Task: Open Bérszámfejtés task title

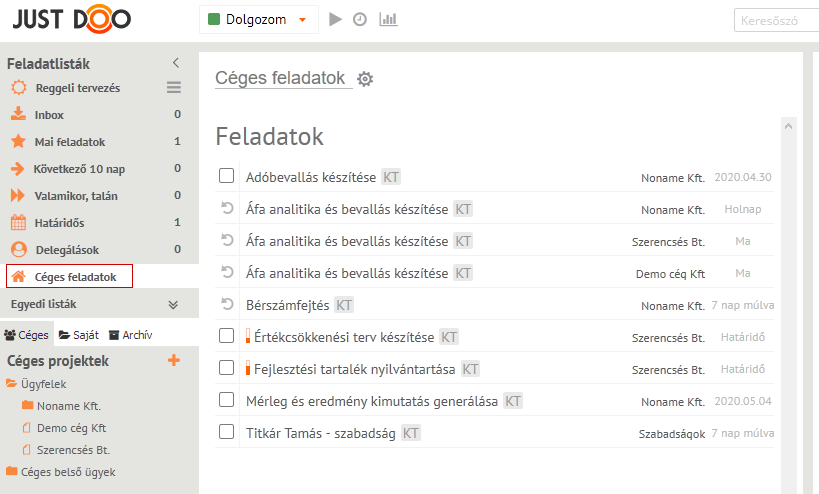Action: (x=288, y=305)
